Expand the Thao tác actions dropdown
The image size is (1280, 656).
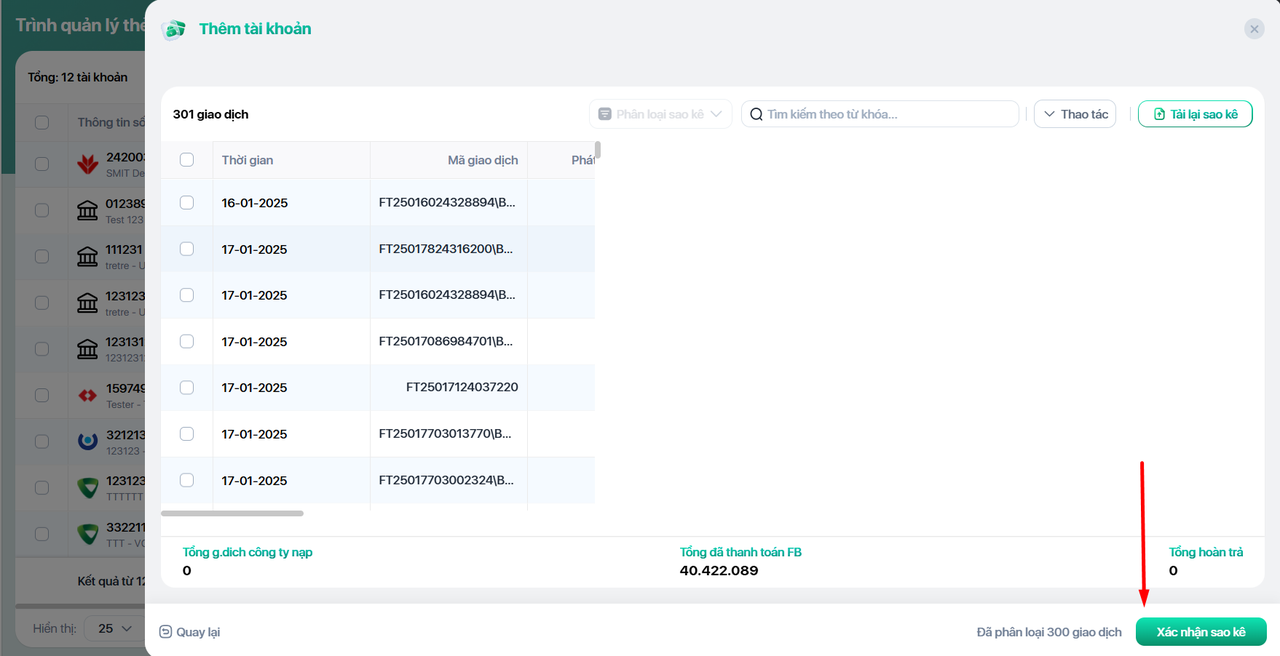(1075, 114)
